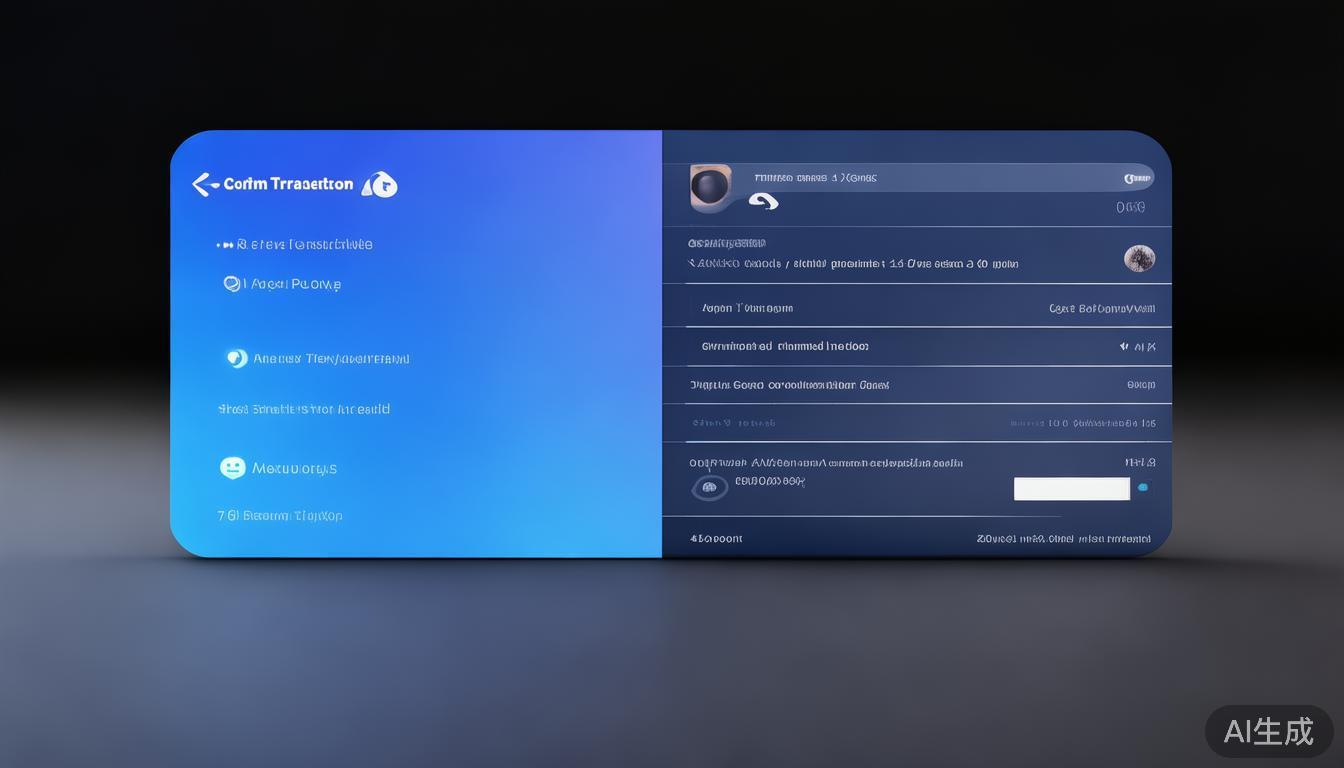
Task: Select the Networks entry in the sidebar menu
Action: click(x=293, y=467)
